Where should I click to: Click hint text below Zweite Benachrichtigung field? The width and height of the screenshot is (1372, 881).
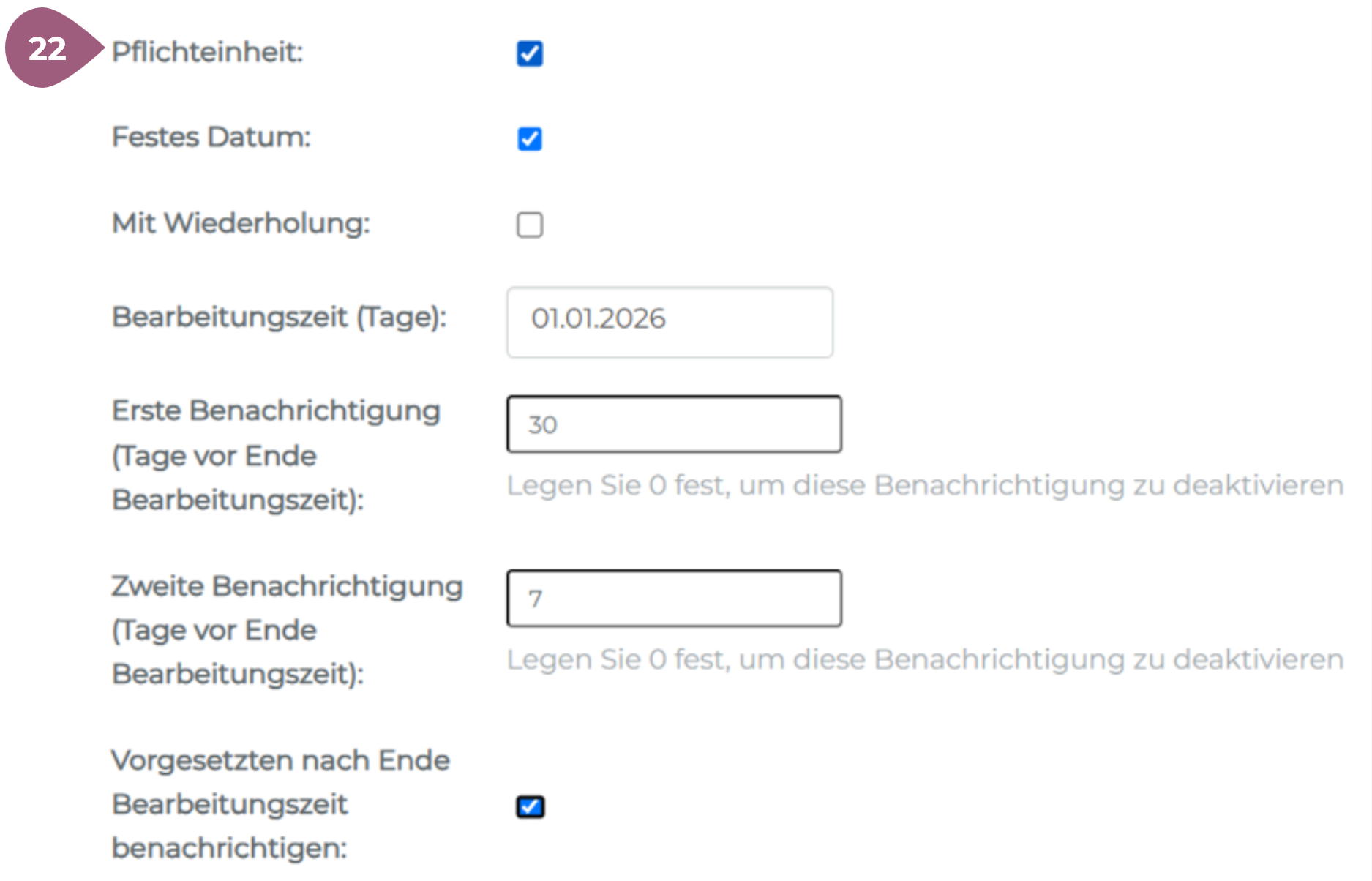click(925, 659)
